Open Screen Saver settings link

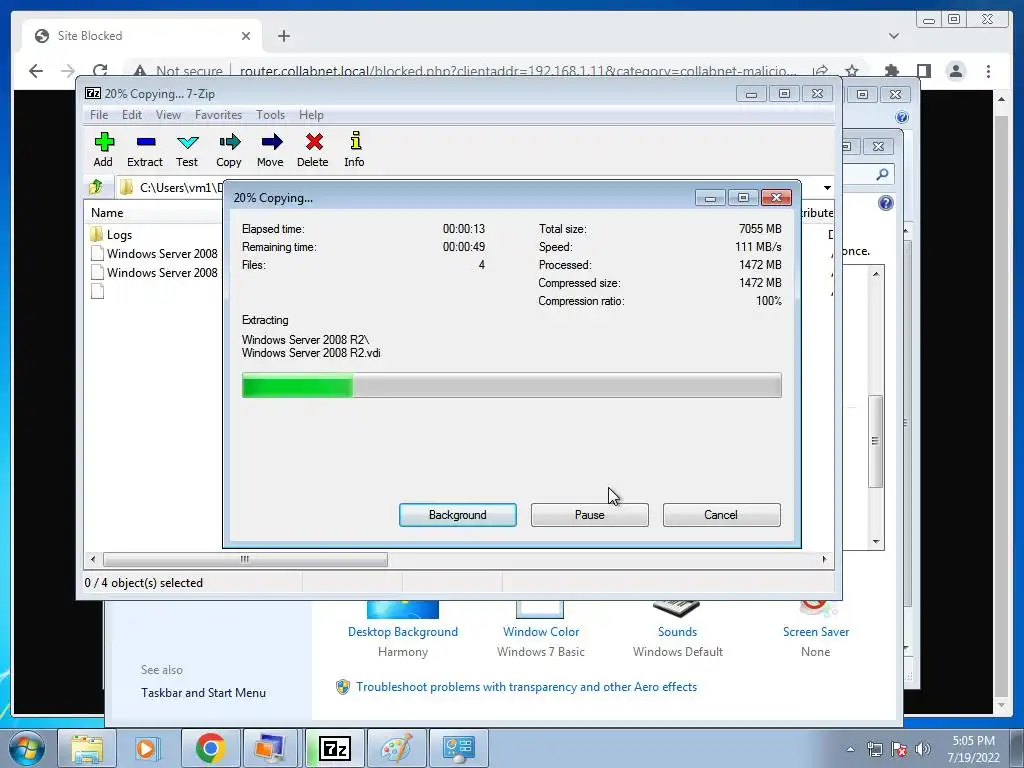click(x=816, y=632)
